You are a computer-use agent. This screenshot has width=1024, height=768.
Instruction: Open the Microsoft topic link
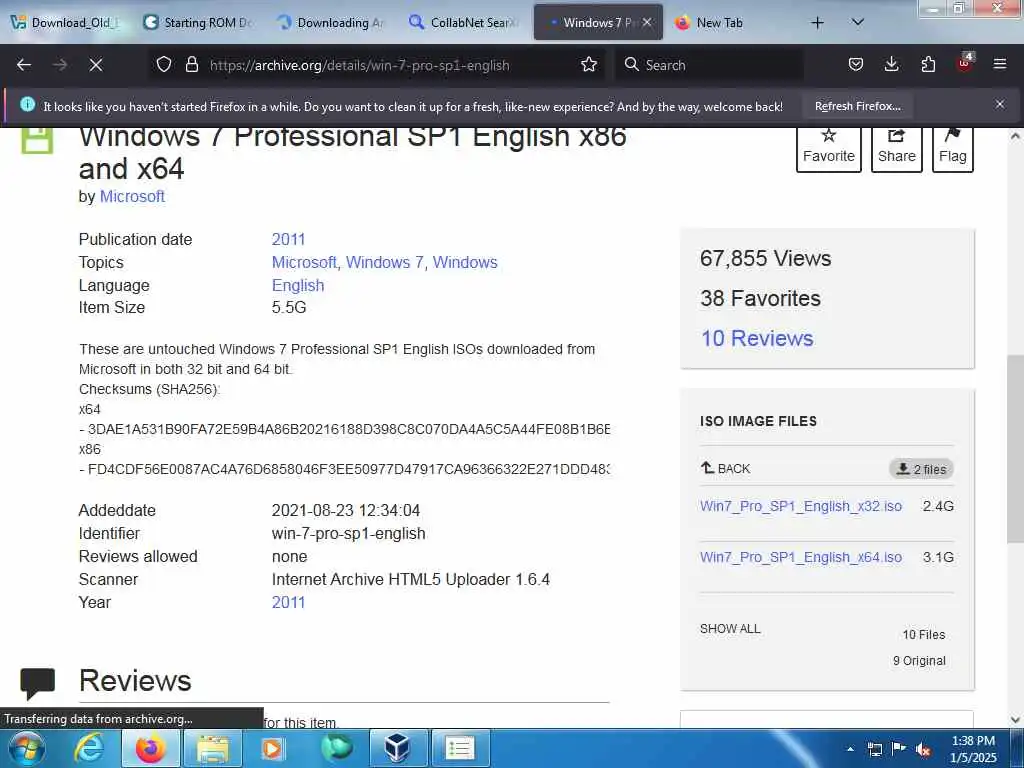304,262
